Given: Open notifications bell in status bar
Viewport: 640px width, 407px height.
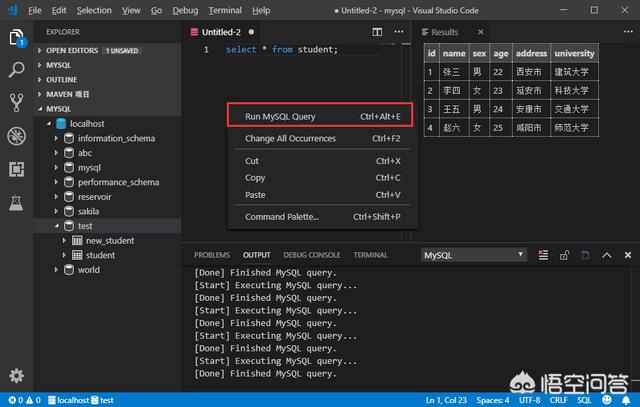Looking at the screenshot, I should [x=626, y=400].
